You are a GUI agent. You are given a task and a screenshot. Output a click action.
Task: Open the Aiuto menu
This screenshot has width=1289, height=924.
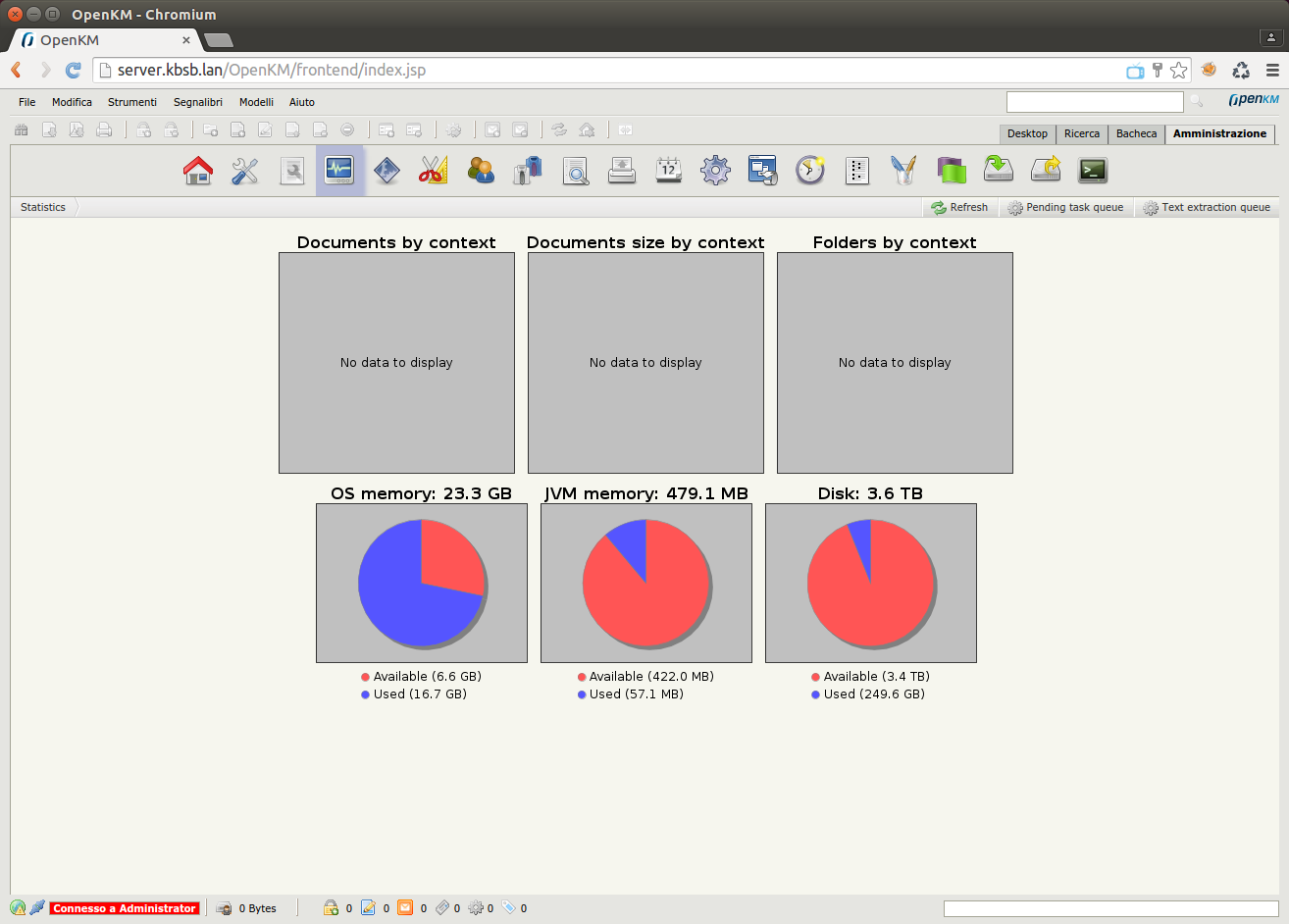point(302,102)
